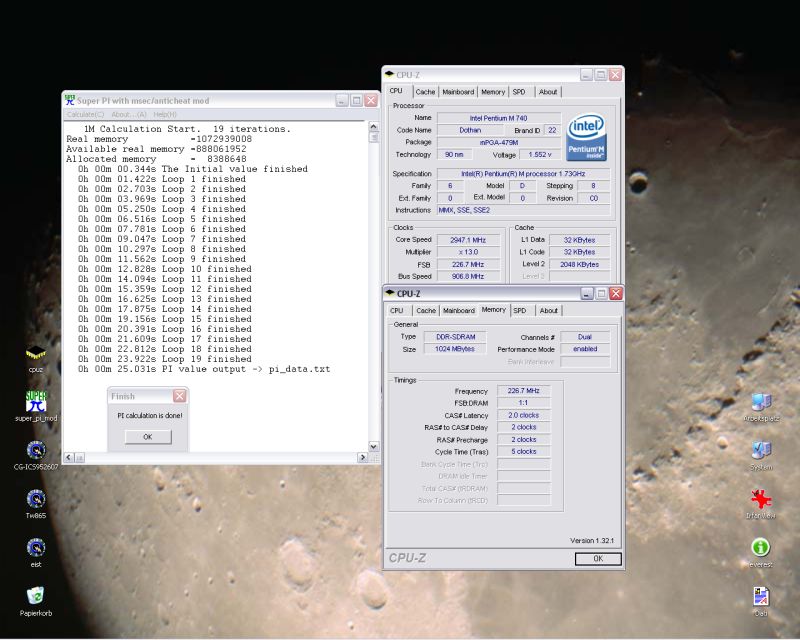This screenshot has width=800, height=640.
Task: Select the System desktop icon
Action: [x=761, y=455]
